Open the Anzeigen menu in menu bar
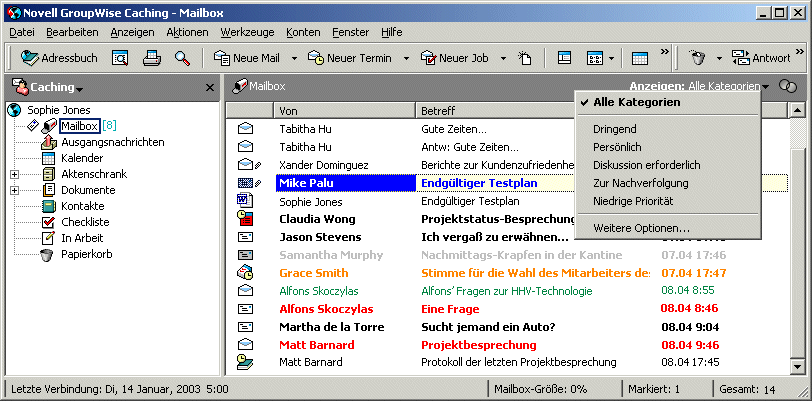 [x=132, y=32]
